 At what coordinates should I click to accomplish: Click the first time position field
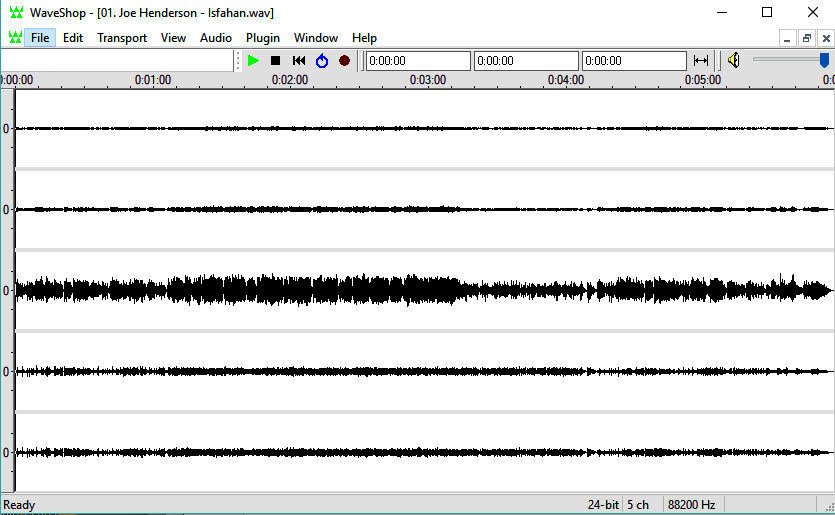pos(419,61)
